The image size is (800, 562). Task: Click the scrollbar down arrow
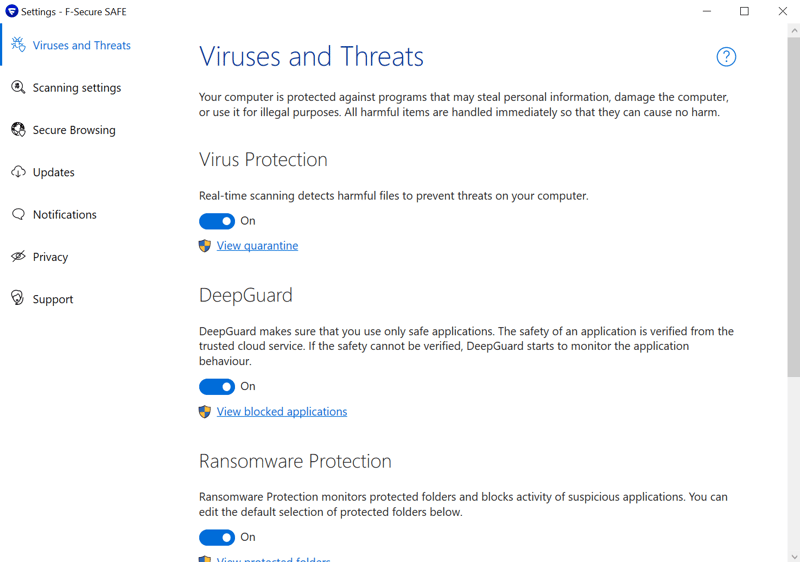793,556
